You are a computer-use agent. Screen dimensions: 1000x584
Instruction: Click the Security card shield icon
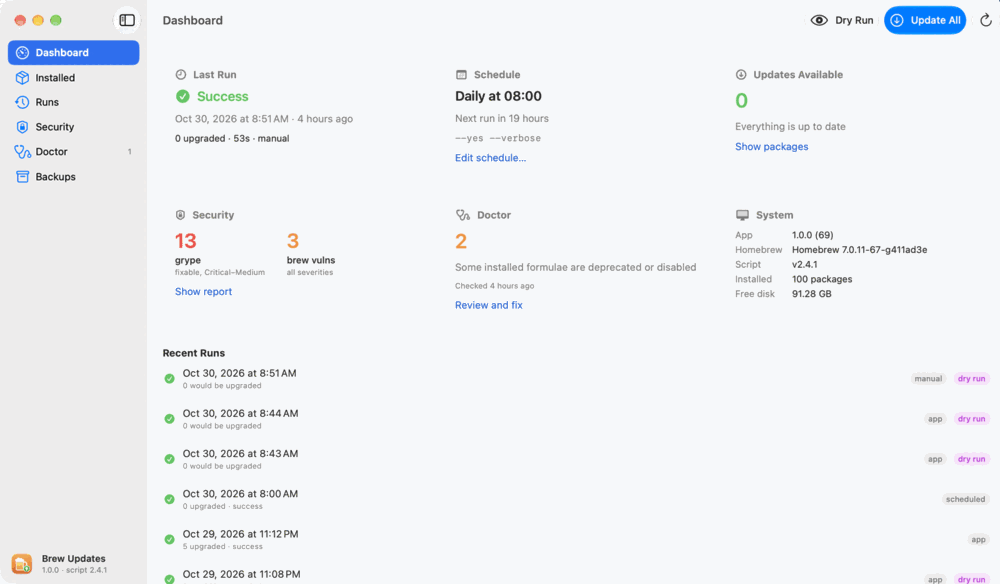coord(180,215)
